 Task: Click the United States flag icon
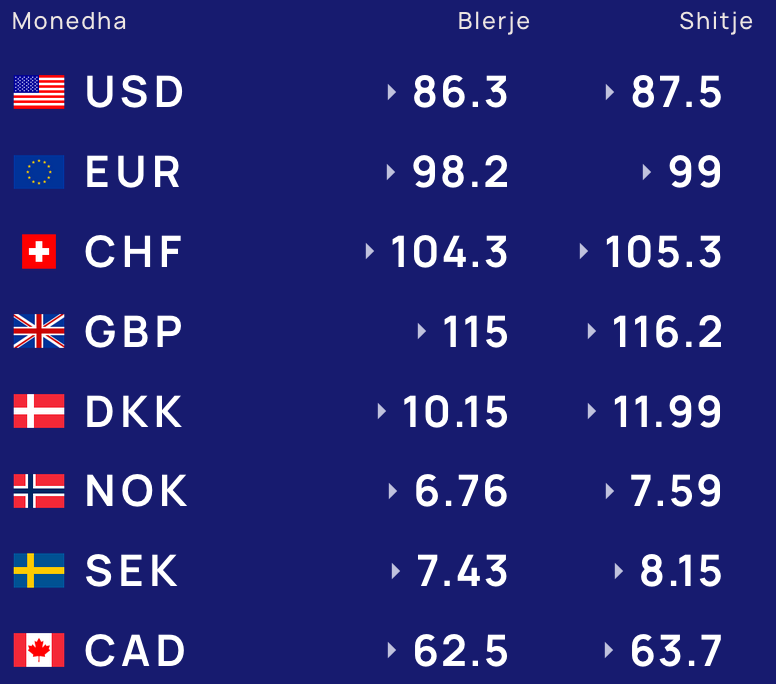[39, 92]
